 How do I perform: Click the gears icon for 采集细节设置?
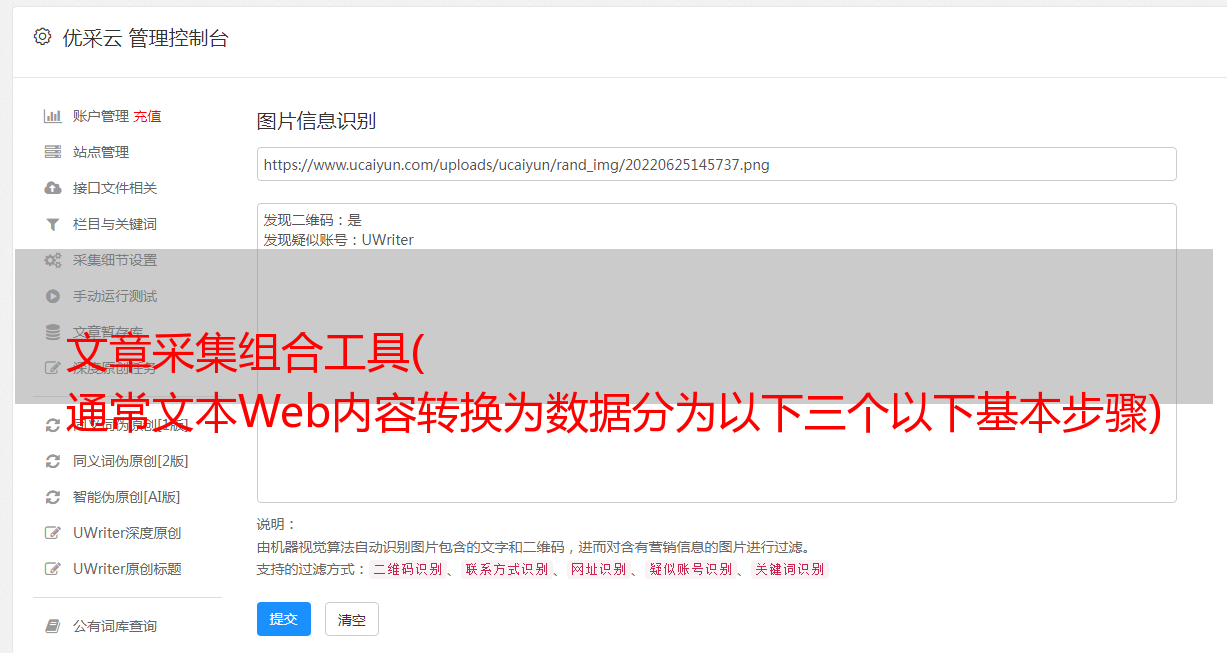click(x=53, y=260)
